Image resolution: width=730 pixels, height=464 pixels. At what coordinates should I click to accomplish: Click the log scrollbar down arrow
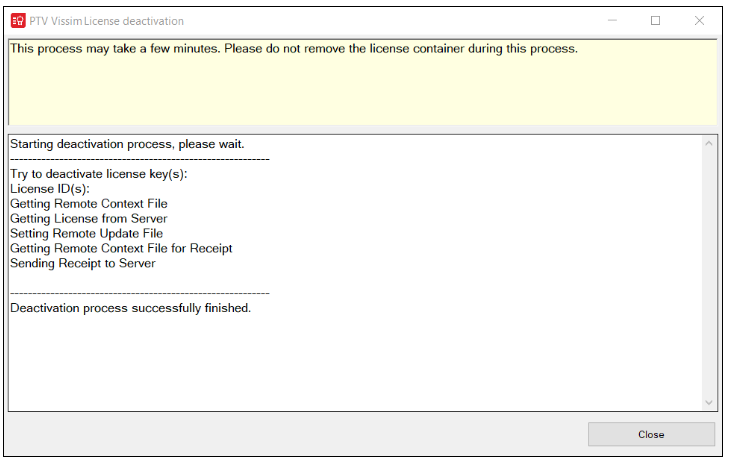[709, 403]
